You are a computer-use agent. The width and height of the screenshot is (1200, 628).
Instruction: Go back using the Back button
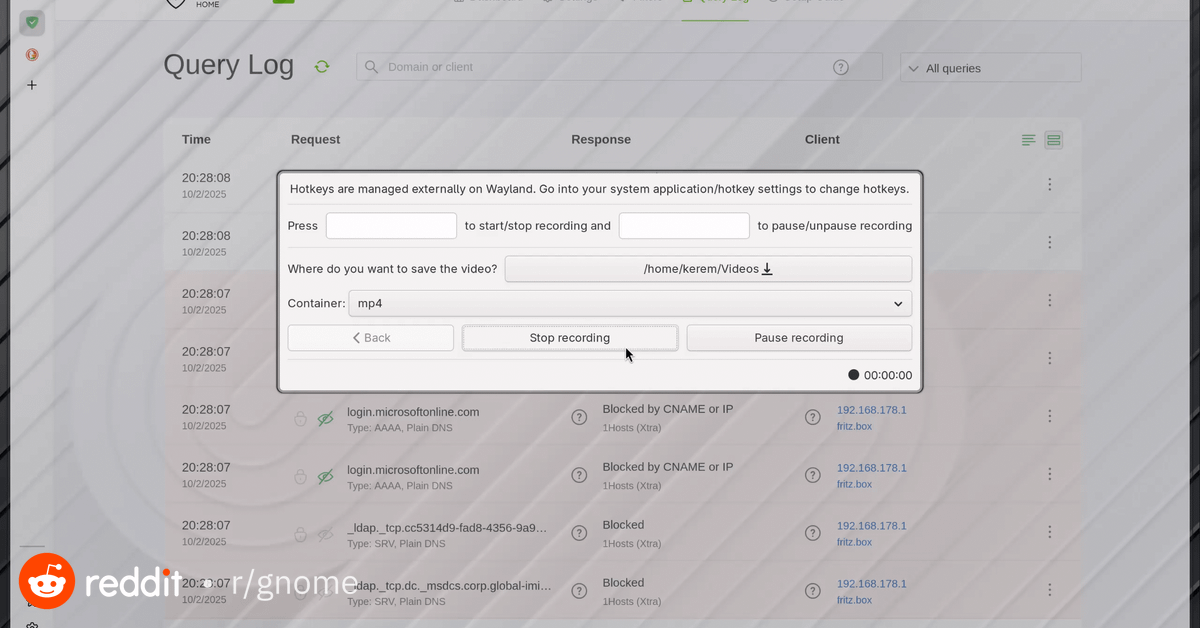click(370, 338)
